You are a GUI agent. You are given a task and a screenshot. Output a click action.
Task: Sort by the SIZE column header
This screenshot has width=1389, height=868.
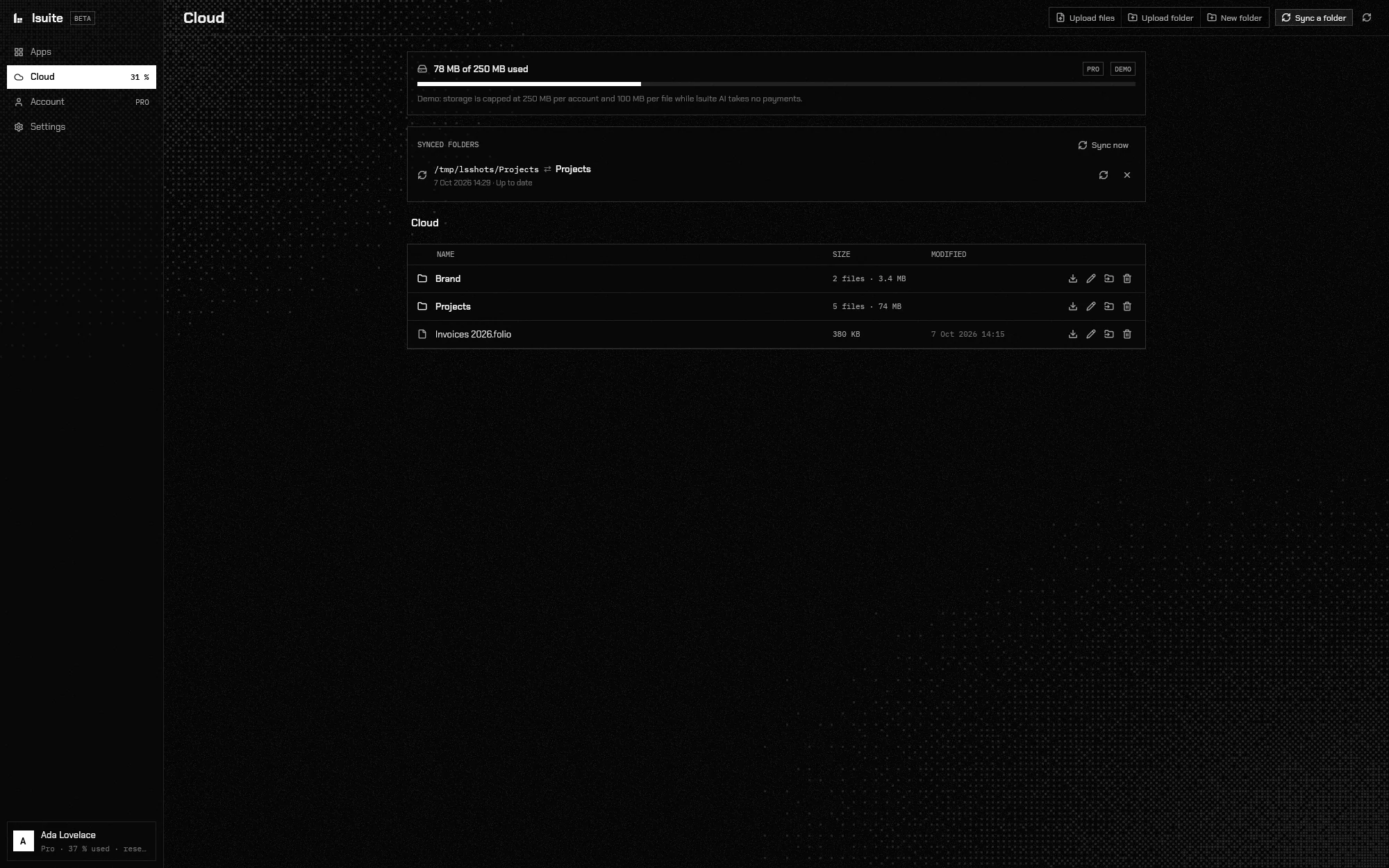tap(841, 254)
